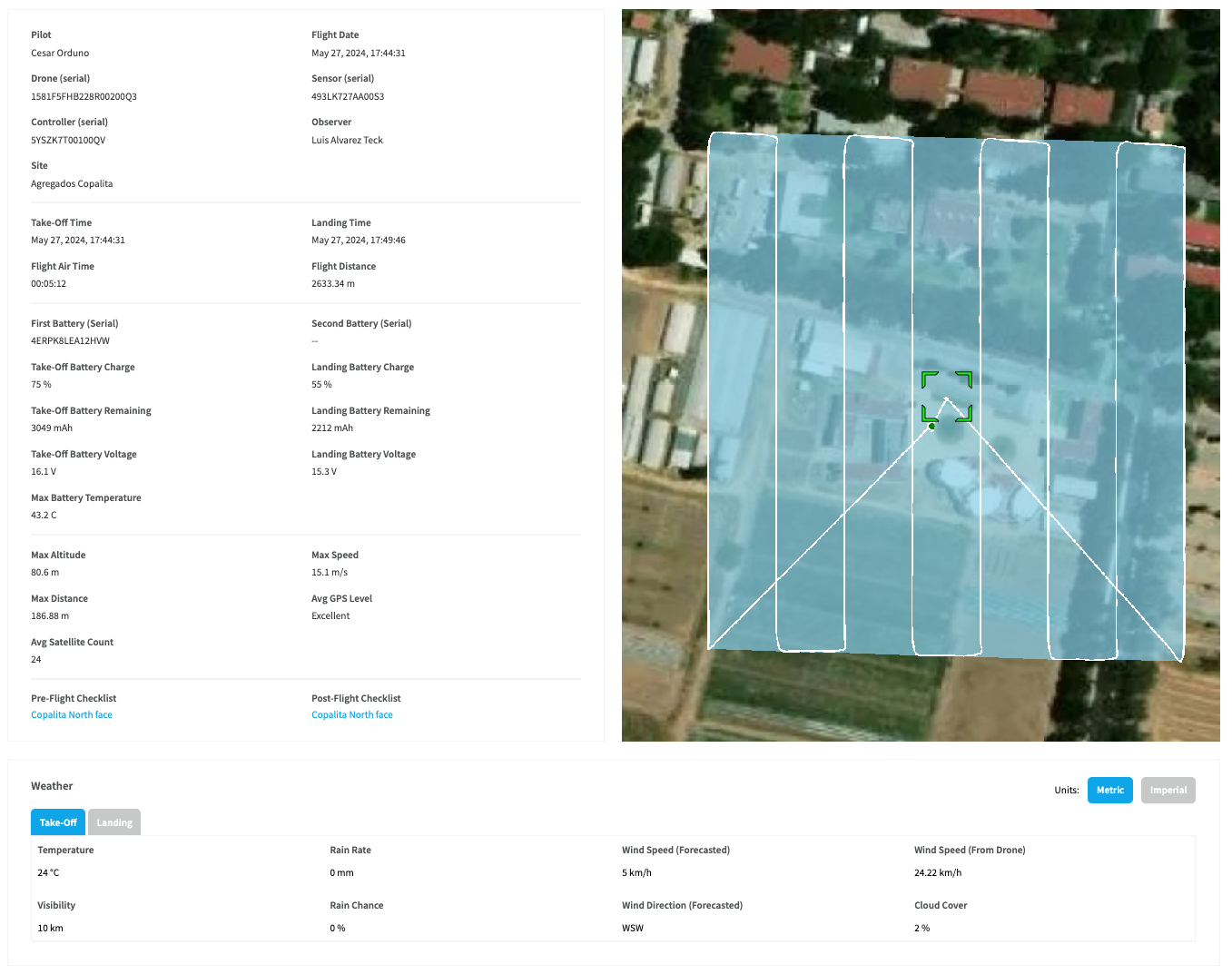Click flight date May 27, 2024, 17:44:31 value
This screenshot has width=1232, height=974.
pyautogui.click(x=359, y=54)
